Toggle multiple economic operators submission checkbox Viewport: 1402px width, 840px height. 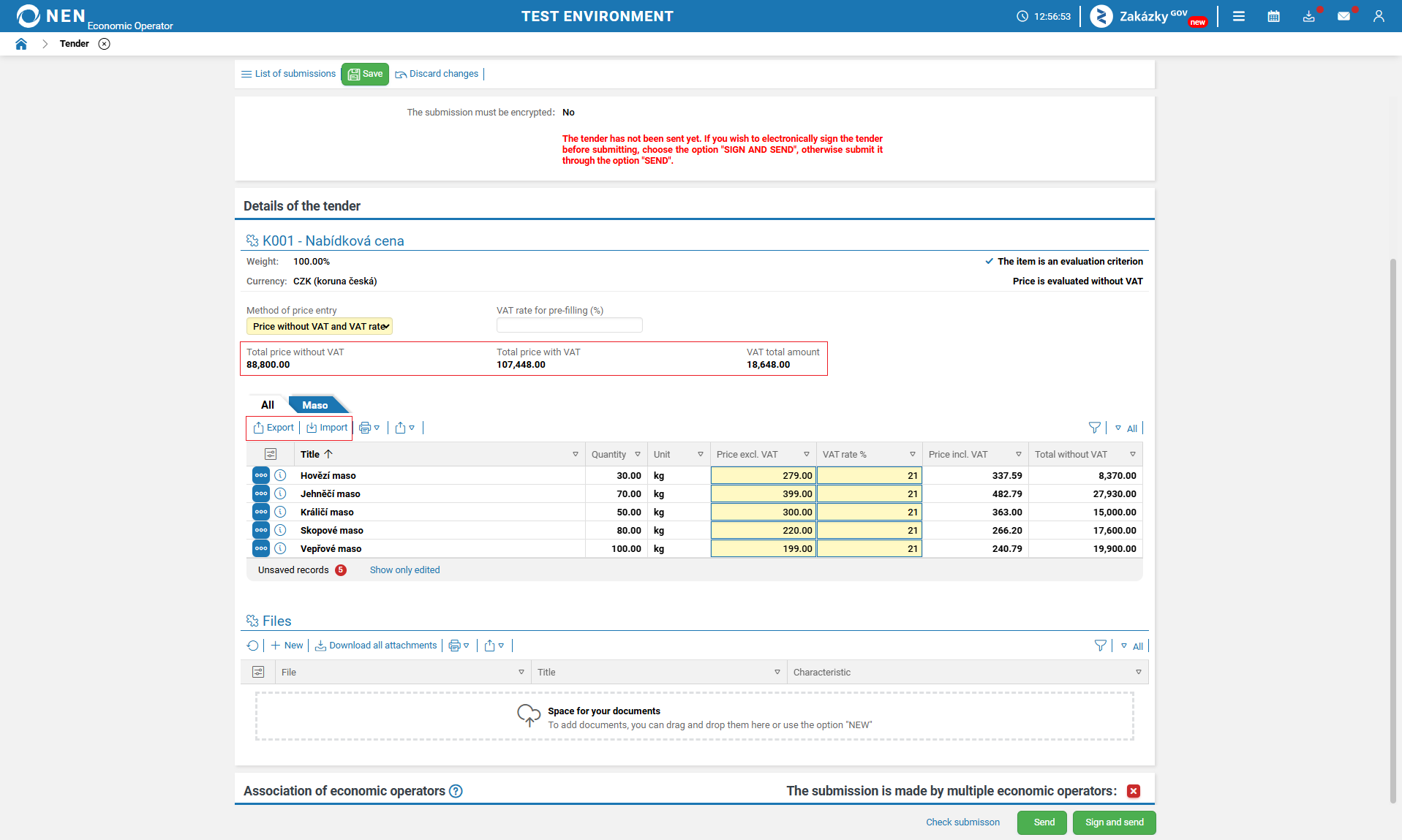(x=1134, y=791)
